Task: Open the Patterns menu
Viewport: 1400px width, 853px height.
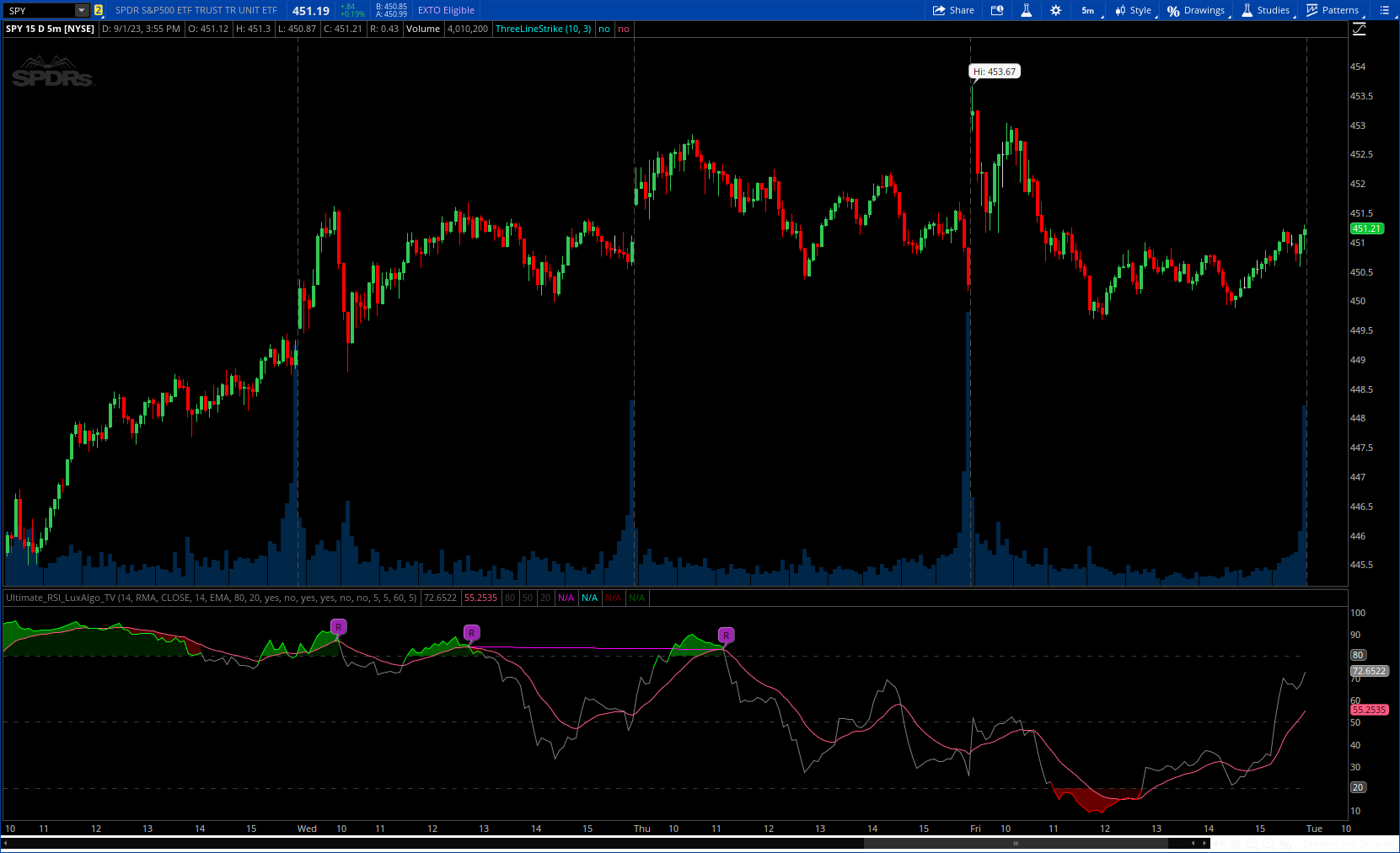Action: point(1333,10)
